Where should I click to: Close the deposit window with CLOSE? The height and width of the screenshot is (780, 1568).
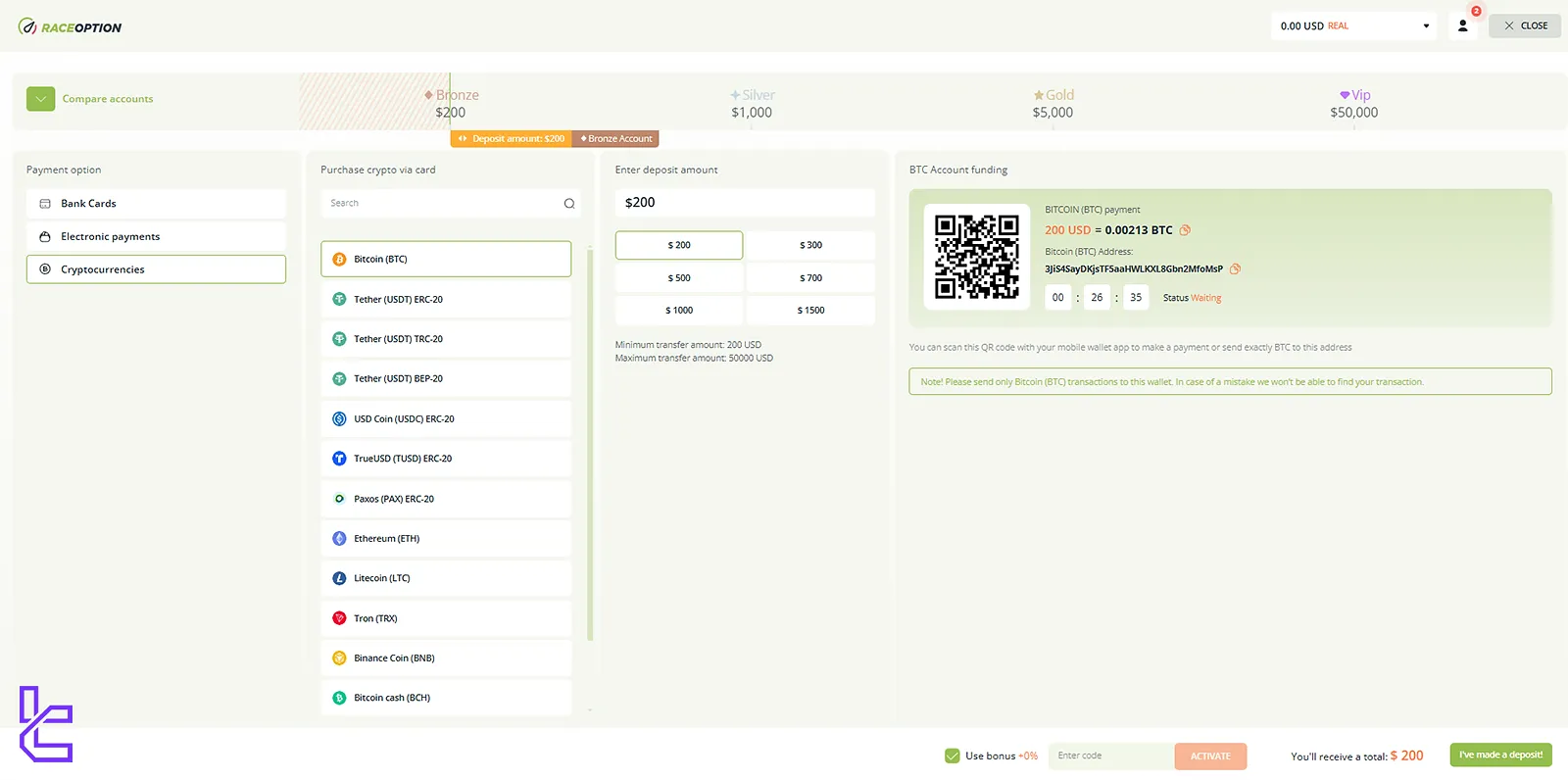click(1525, 25)
